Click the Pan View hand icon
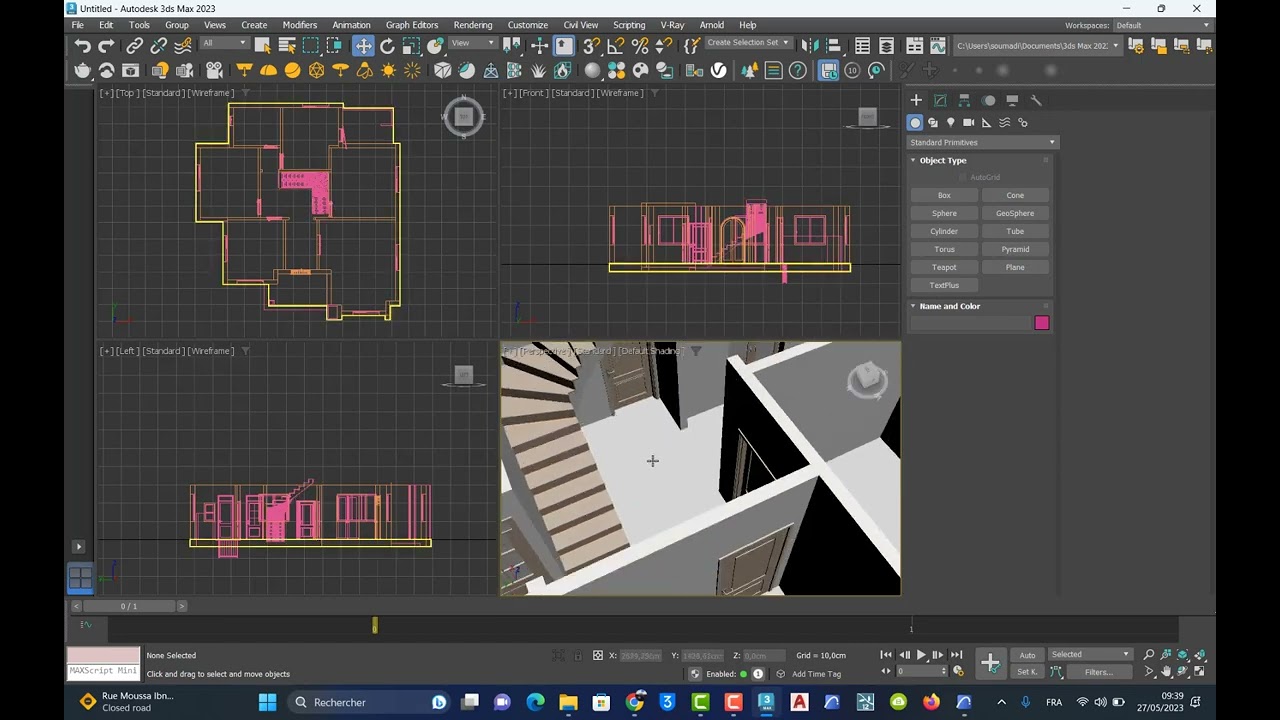The height and width of the screenshot is (720, 1280). [1166, 672]
